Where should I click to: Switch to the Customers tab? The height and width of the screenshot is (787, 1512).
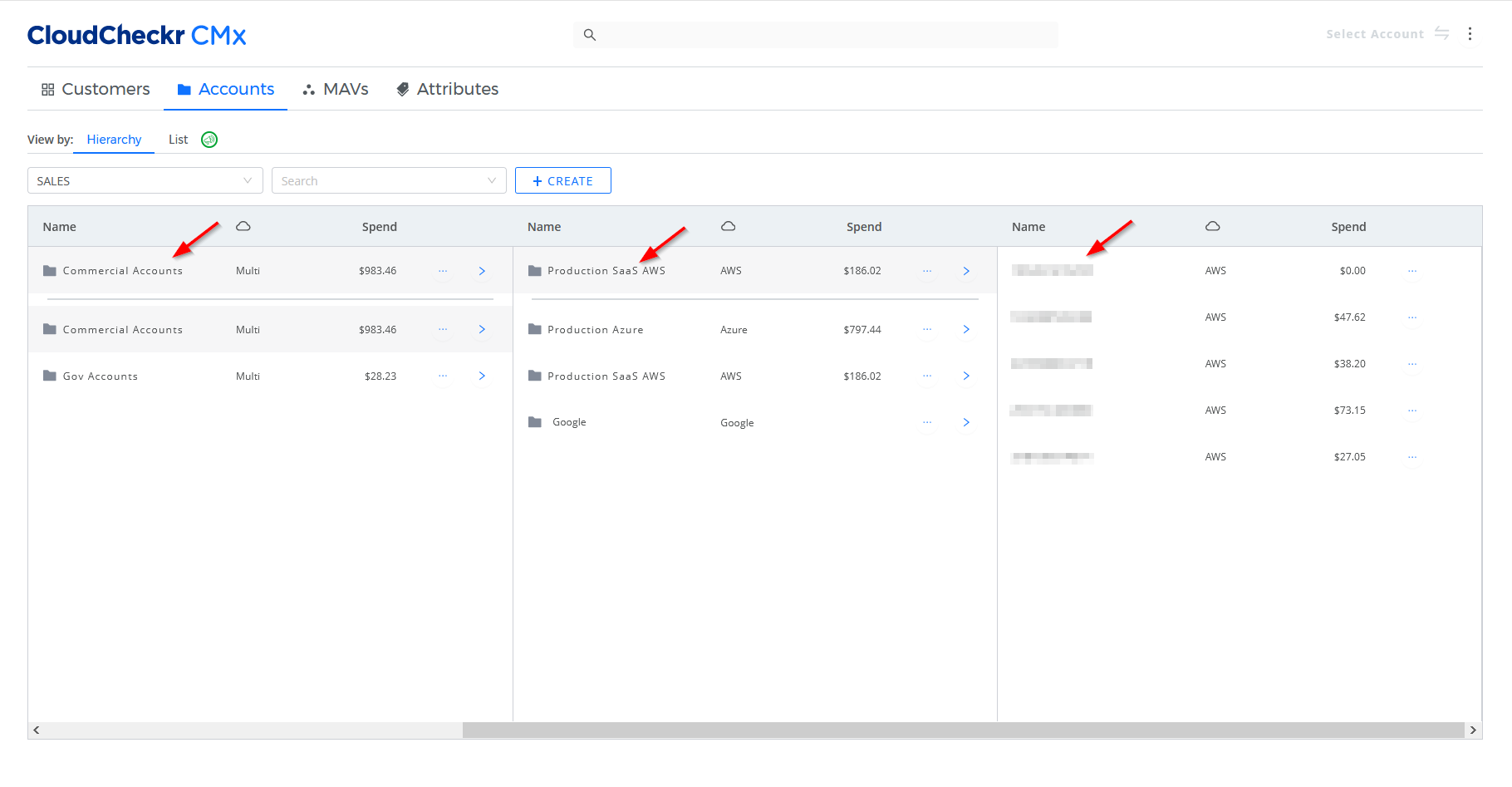(x=96, y=89)
